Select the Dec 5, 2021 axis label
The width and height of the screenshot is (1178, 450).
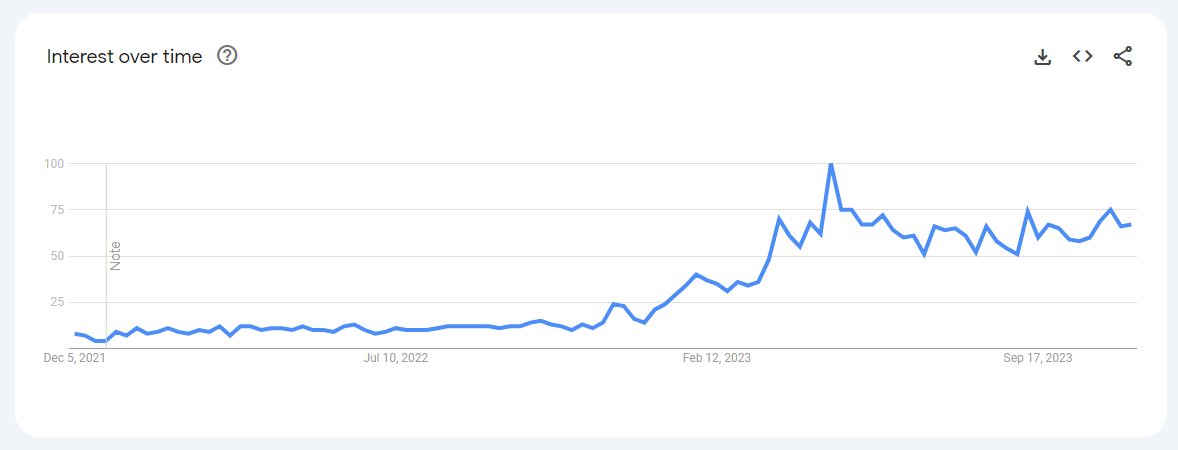pyautogui.click(x=75, y=359)
